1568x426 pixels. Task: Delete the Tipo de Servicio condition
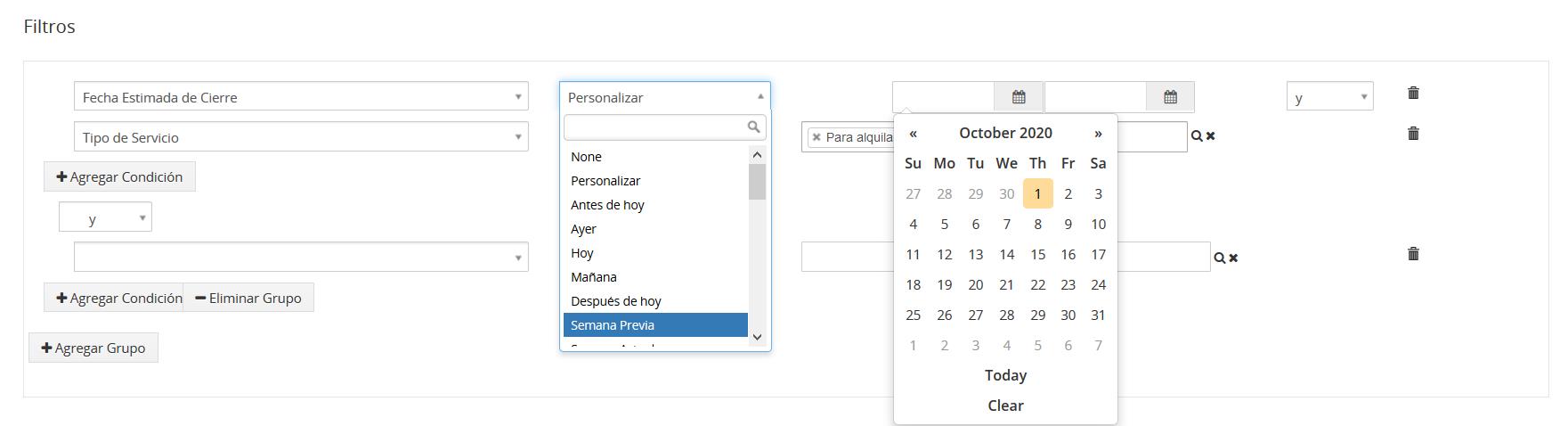1413,134
